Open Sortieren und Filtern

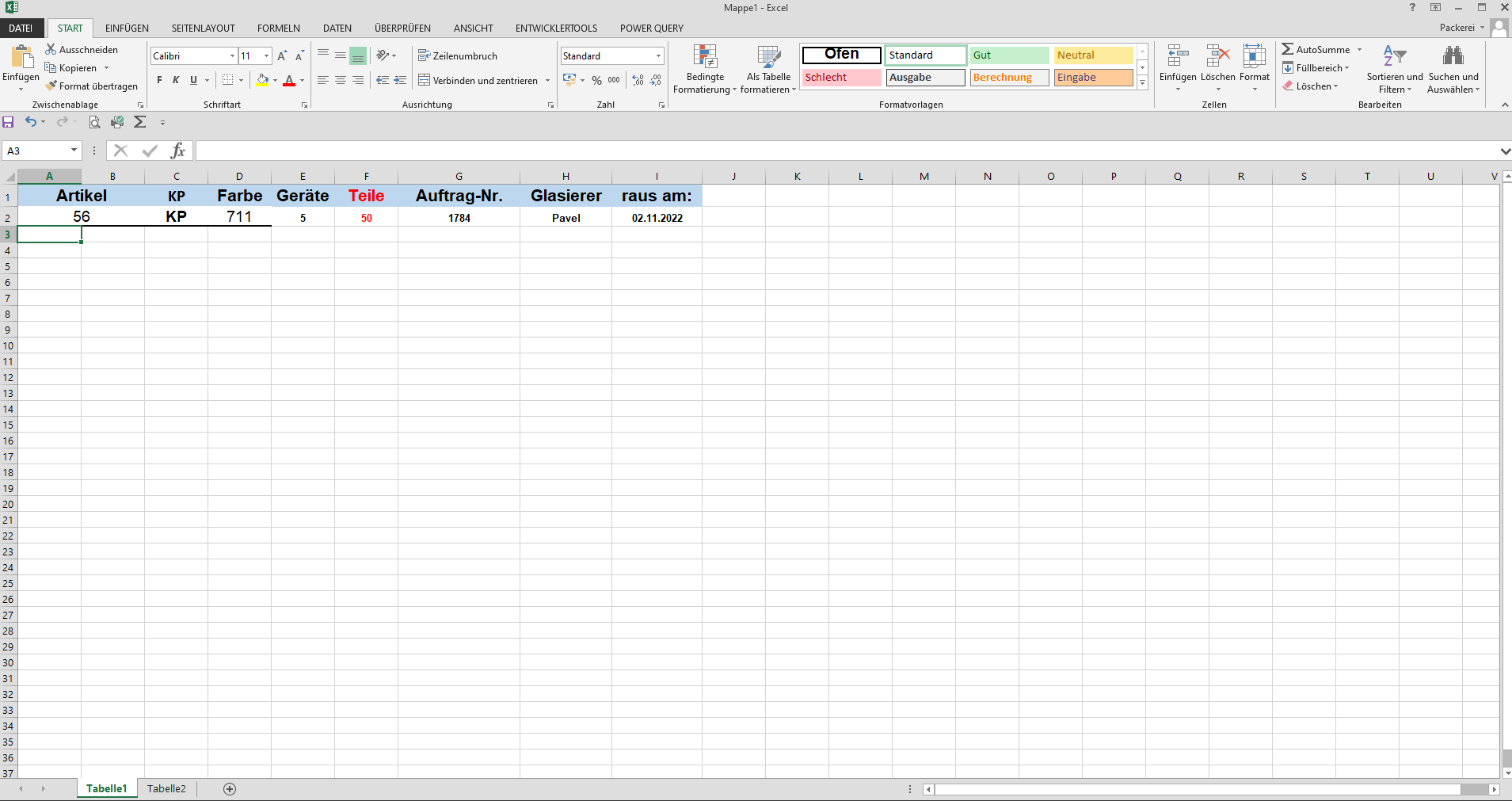tap(1395, 70)
